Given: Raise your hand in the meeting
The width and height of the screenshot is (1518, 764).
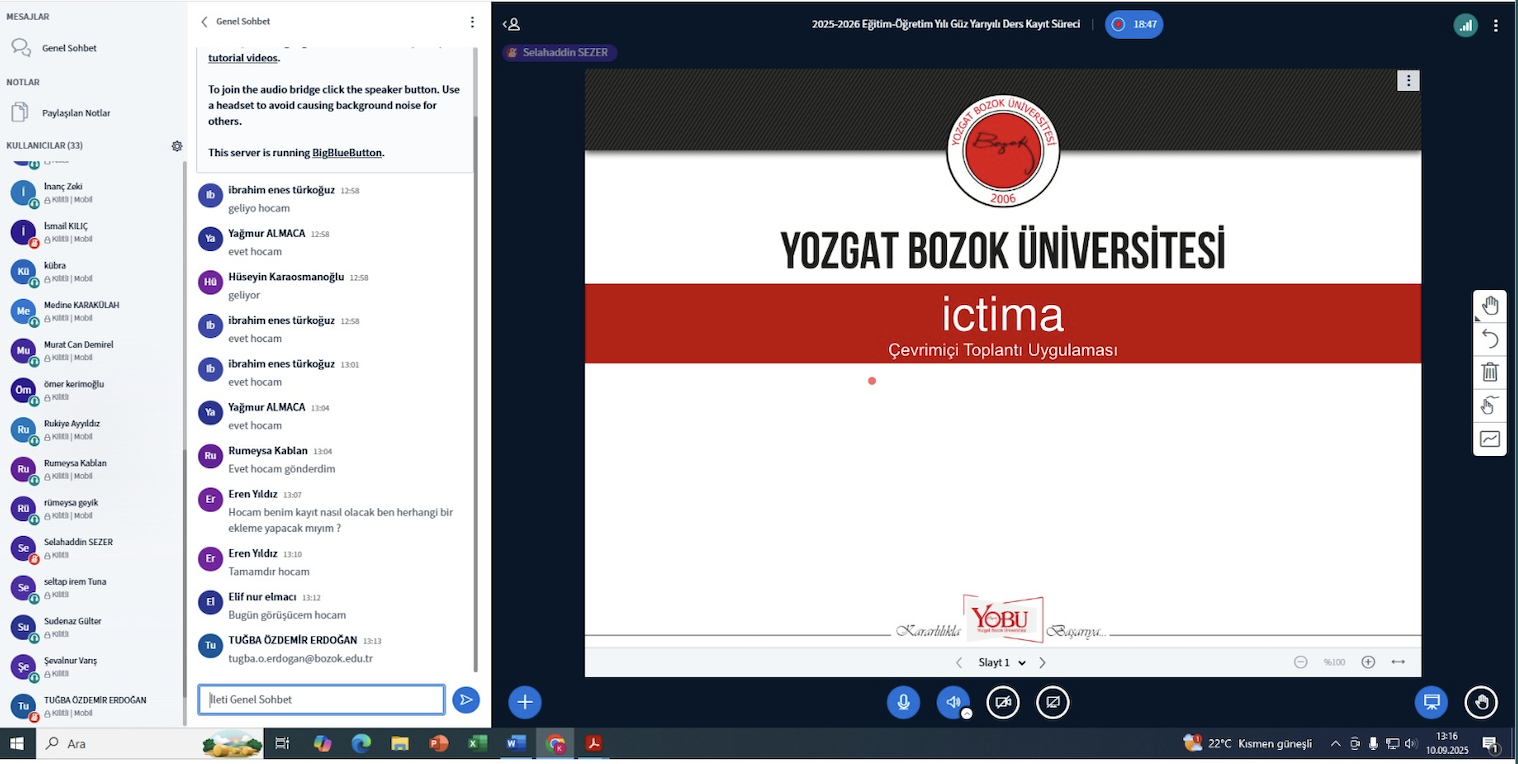Looking at the screenshot, I should 1481,702.
